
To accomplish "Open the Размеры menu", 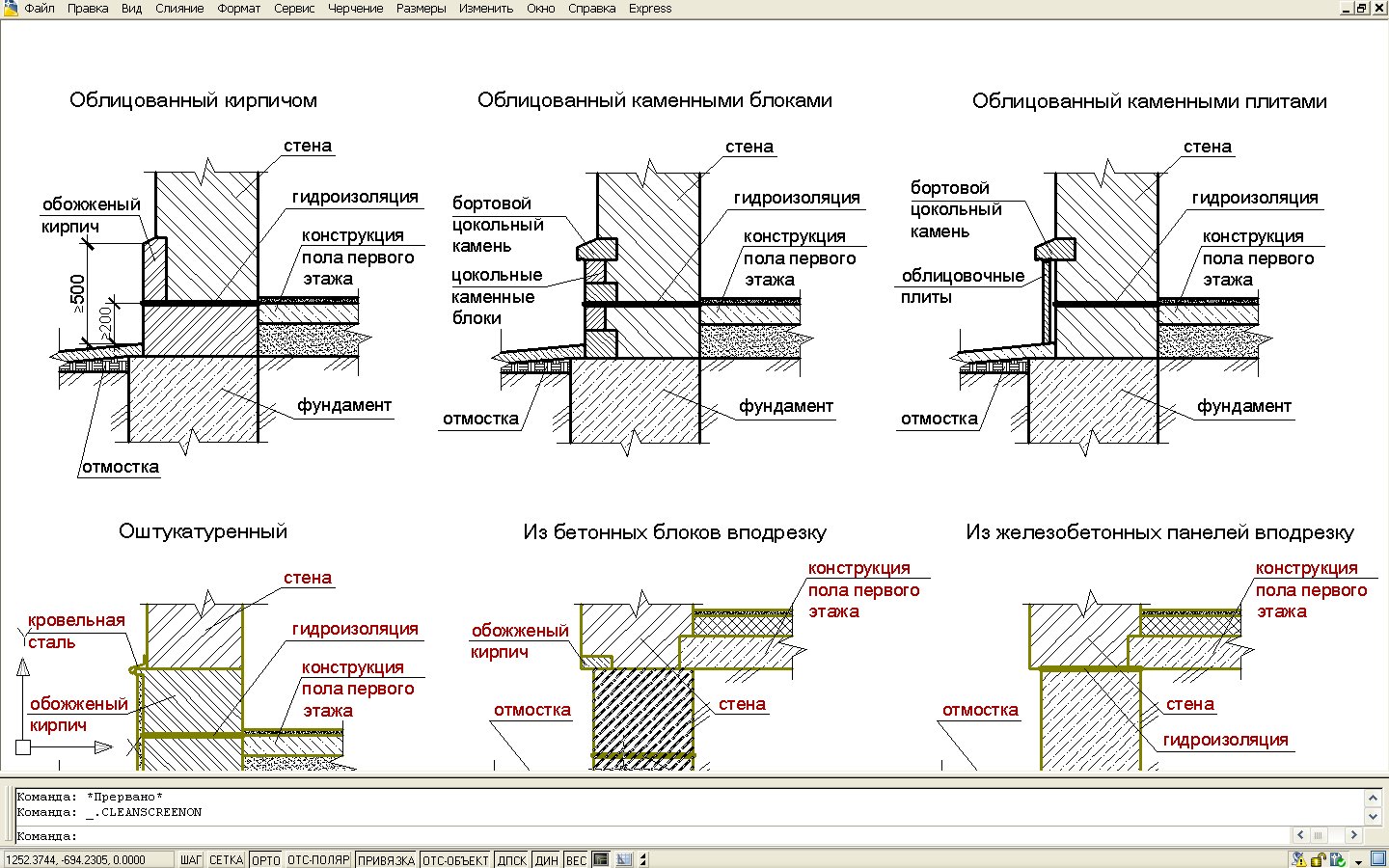I will click(x=421, y=9).
